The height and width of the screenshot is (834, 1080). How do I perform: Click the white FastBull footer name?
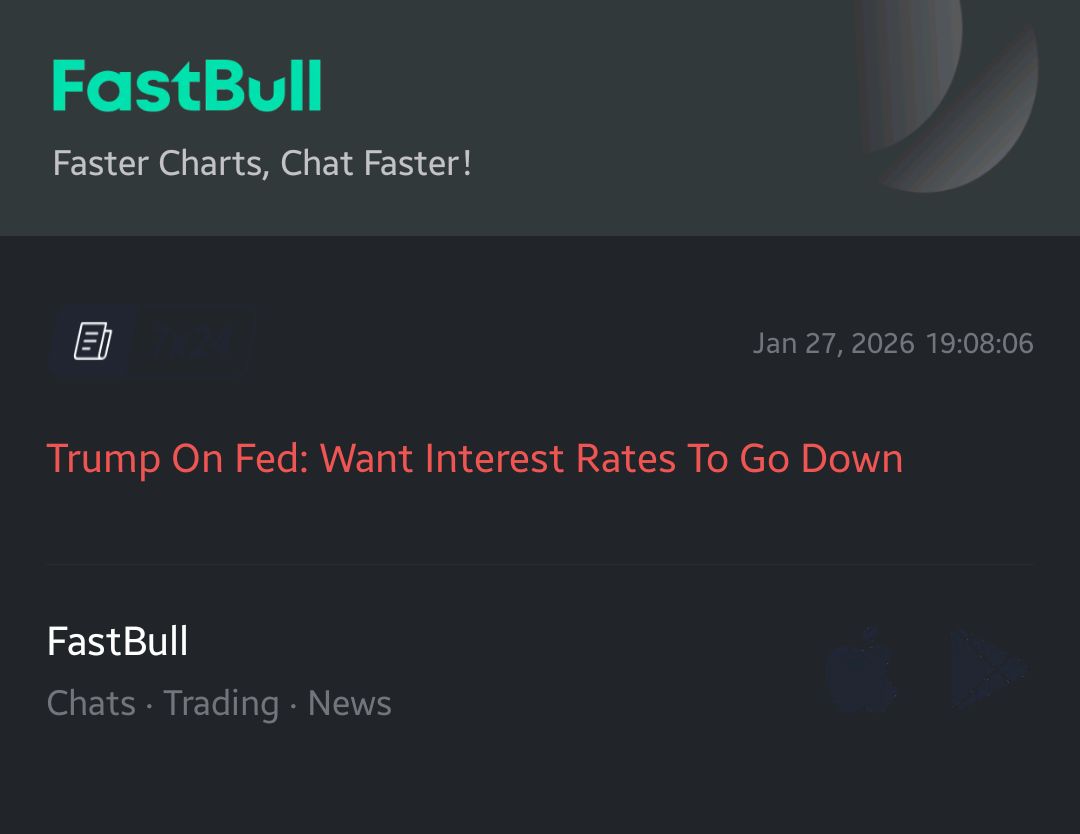click(118, 641)
